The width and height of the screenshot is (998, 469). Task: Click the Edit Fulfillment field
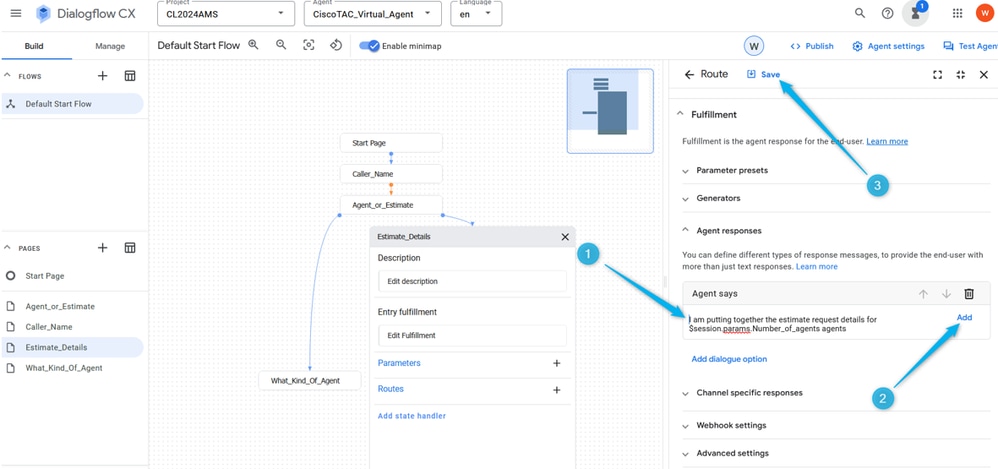pyautogui.click(x=472, y=335)
